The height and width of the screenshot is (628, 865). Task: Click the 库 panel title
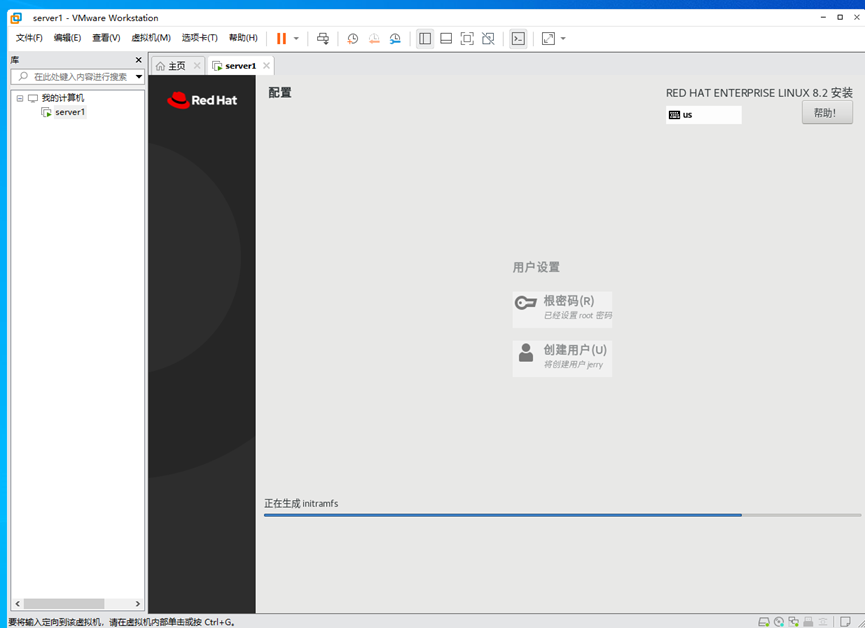coord(15,60)
